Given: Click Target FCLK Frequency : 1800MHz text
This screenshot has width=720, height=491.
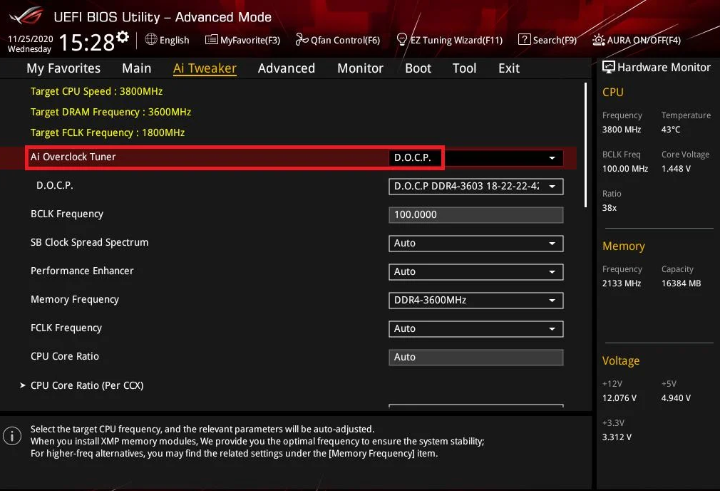Looking at the screenshot, I should pos(107,133).
